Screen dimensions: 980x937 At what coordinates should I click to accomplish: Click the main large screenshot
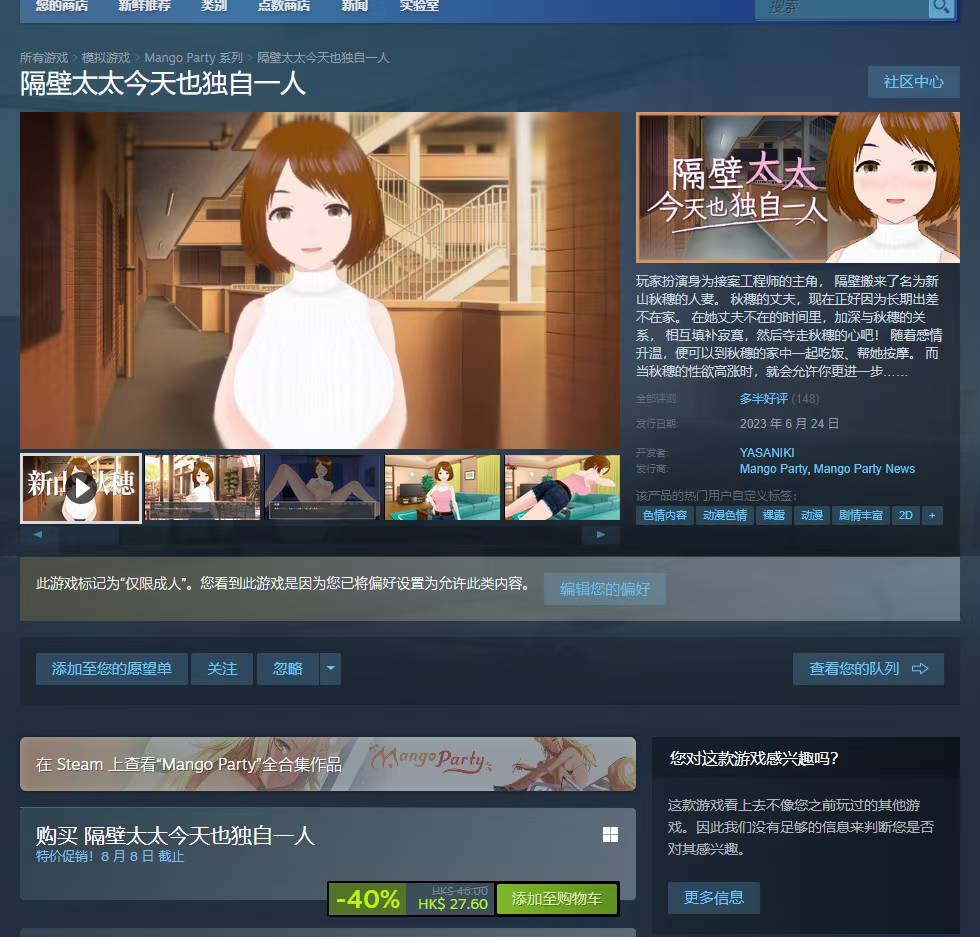point(320,280)
